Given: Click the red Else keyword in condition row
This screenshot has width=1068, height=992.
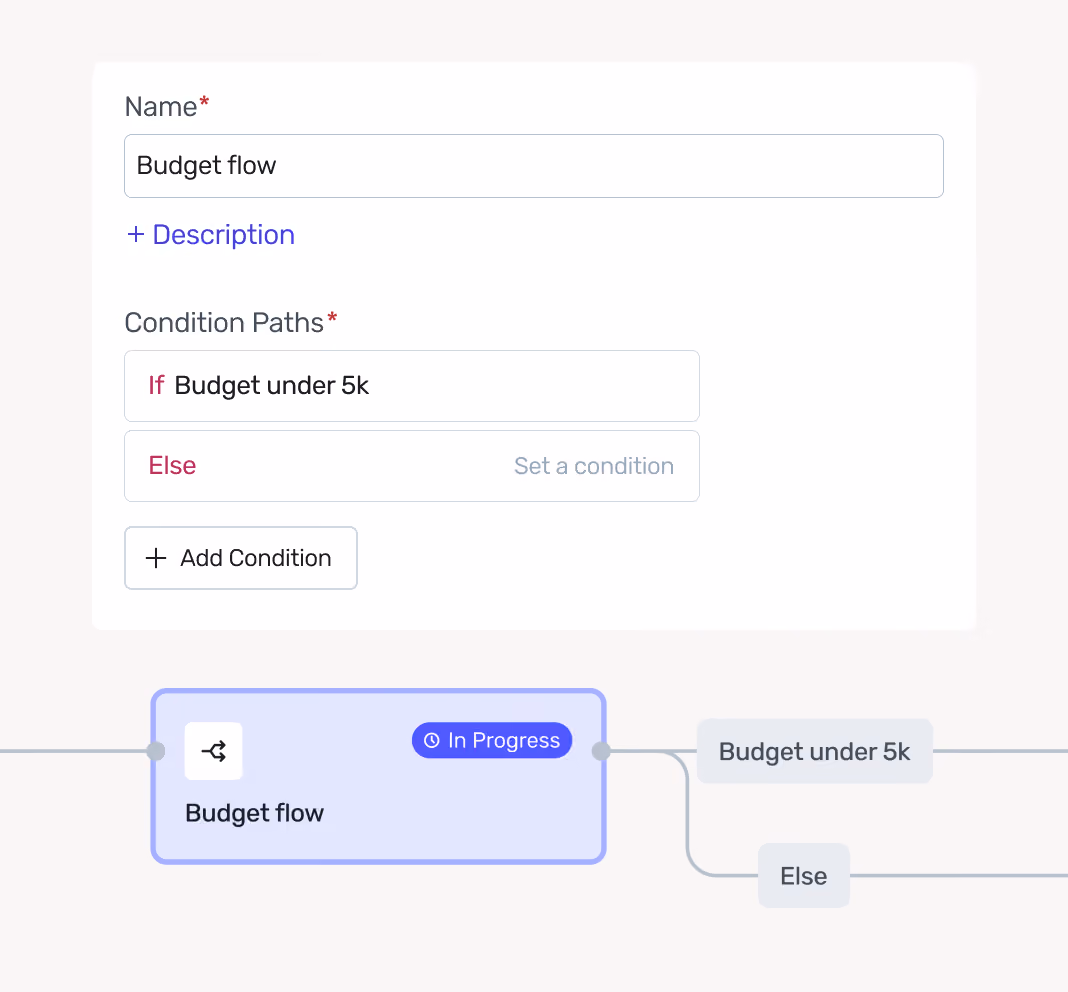Looking at the screenshot, I should [x=172, y=466].
